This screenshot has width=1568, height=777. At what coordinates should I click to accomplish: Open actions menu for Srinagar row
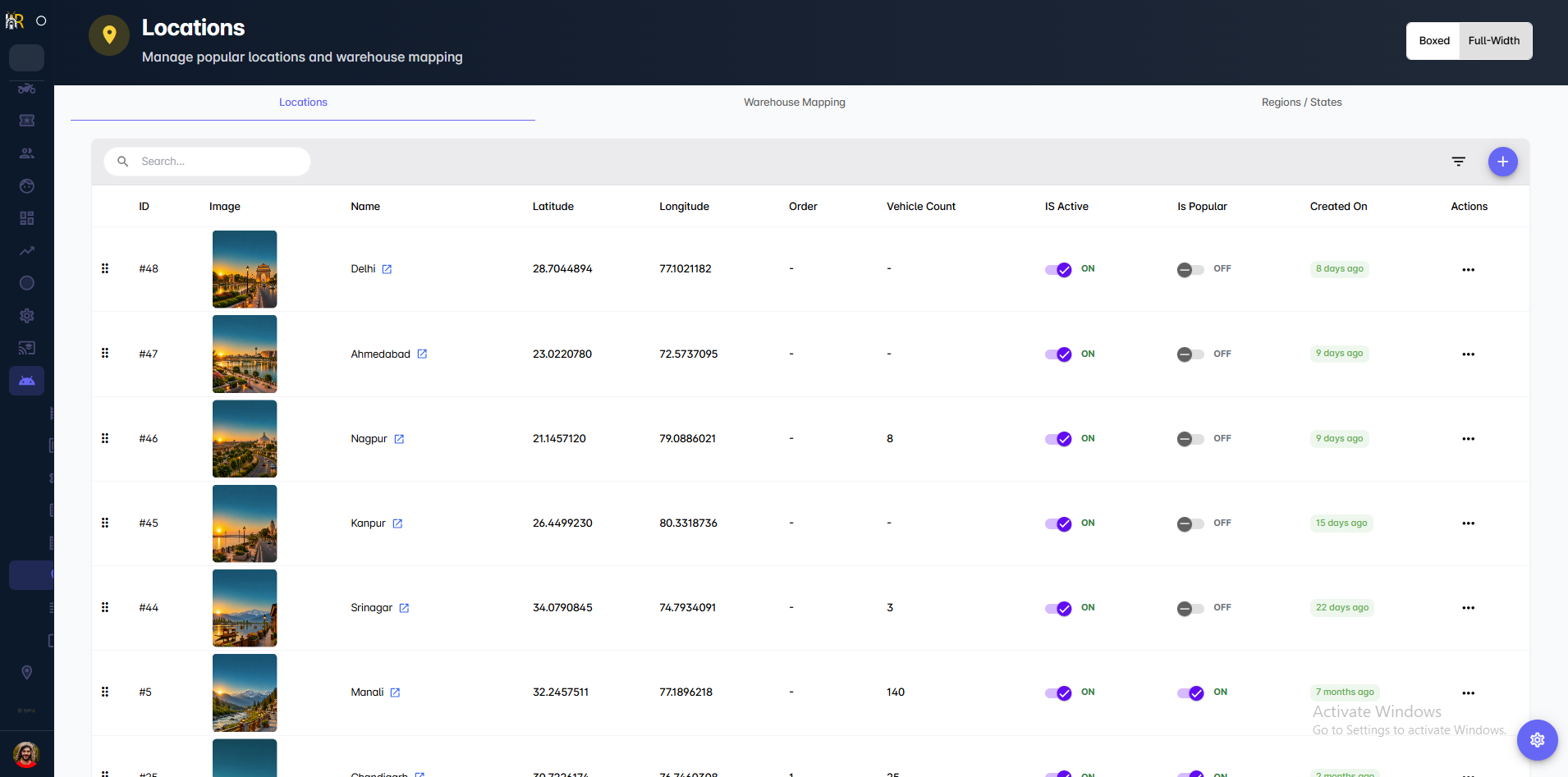click(1468, 608)
